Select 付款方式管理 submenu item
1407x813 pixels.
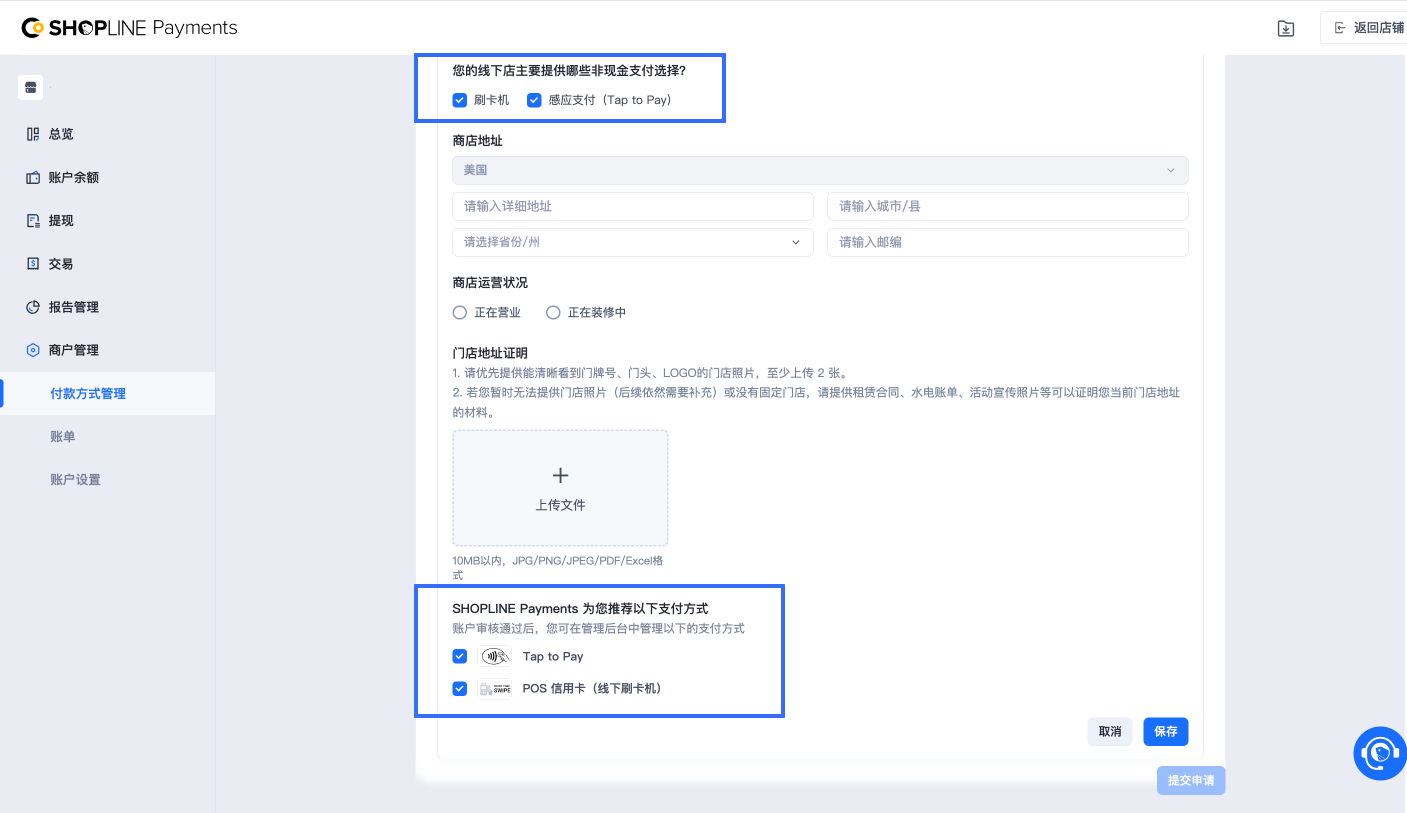[x=107, y=394]
